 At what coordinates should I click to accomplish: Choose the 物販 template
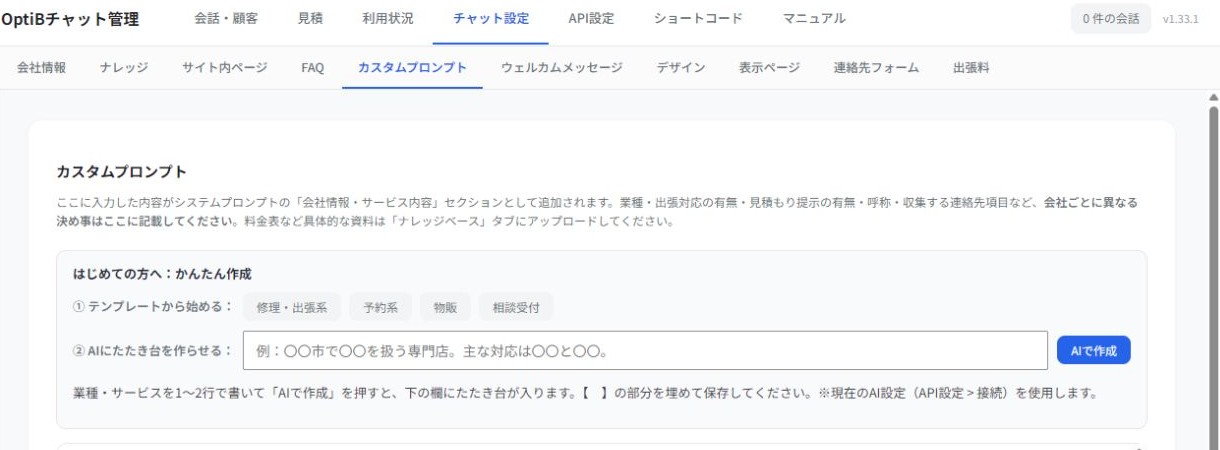pyautogui.click(x=445, y=307)
